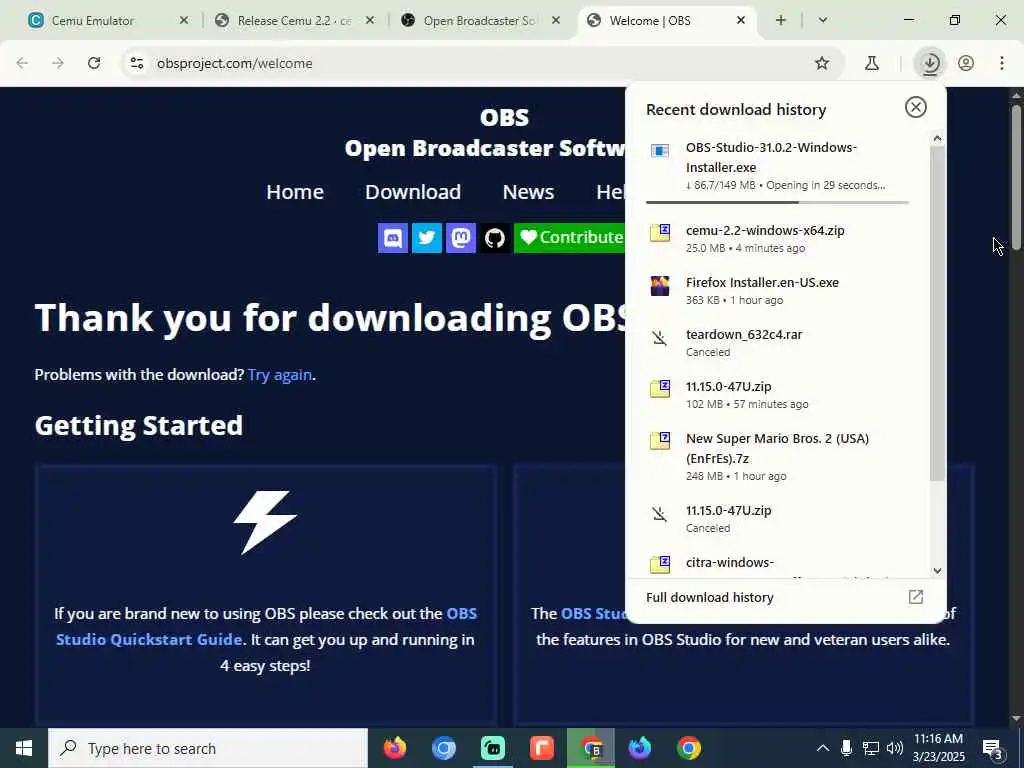This screenshot has height=768, width=1024.
Task: Close the Cemu Emulator tab
Action: coord(184,20)
